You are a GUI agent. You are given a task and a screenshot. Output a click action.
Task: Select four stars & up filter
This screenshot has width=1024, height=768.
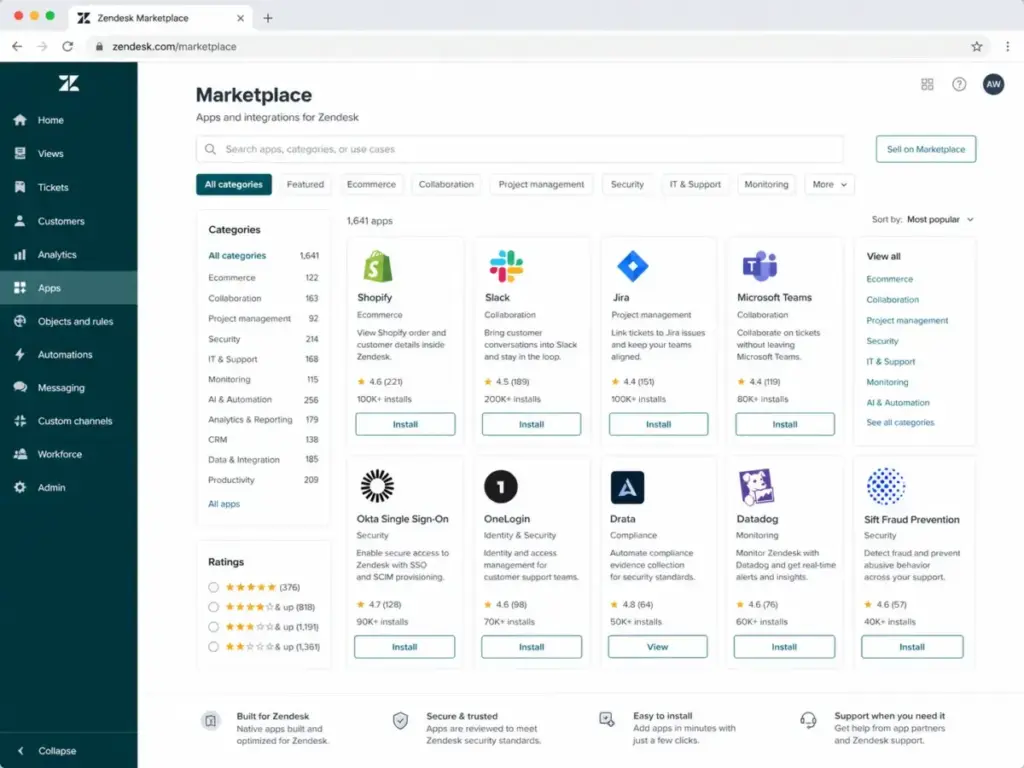214,607
